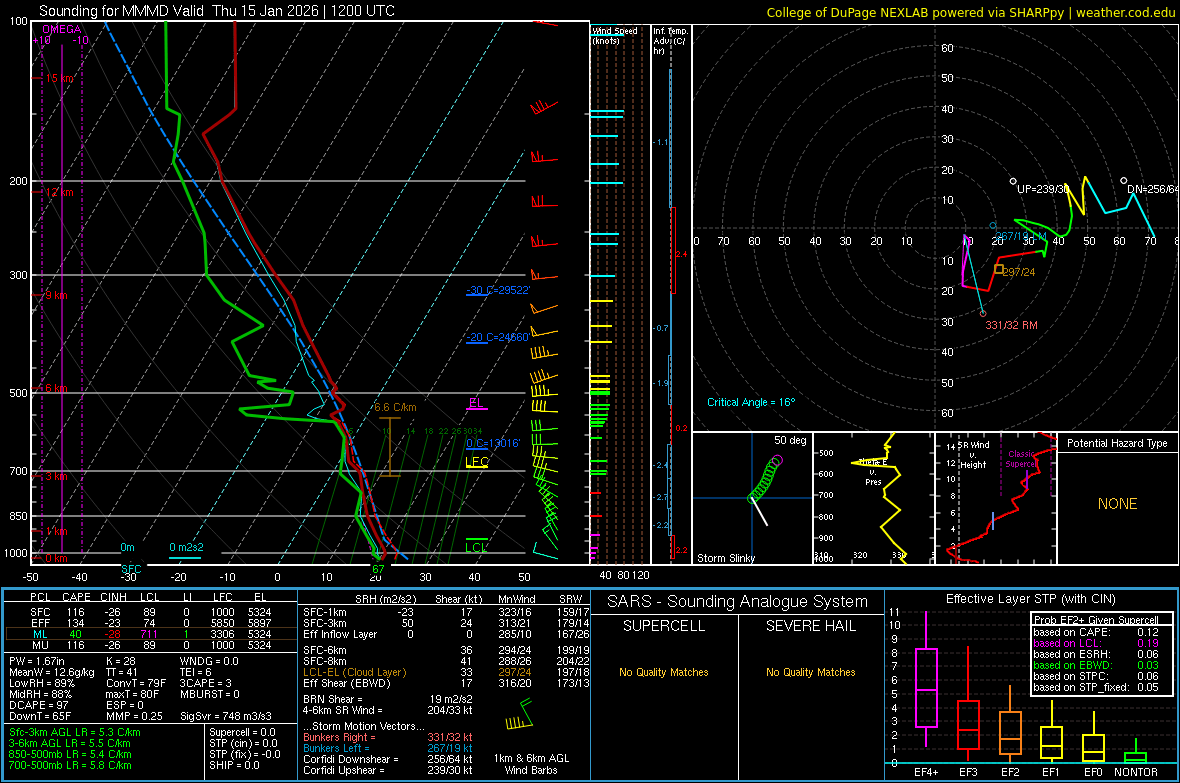Click the 6 km height marker

56,388
